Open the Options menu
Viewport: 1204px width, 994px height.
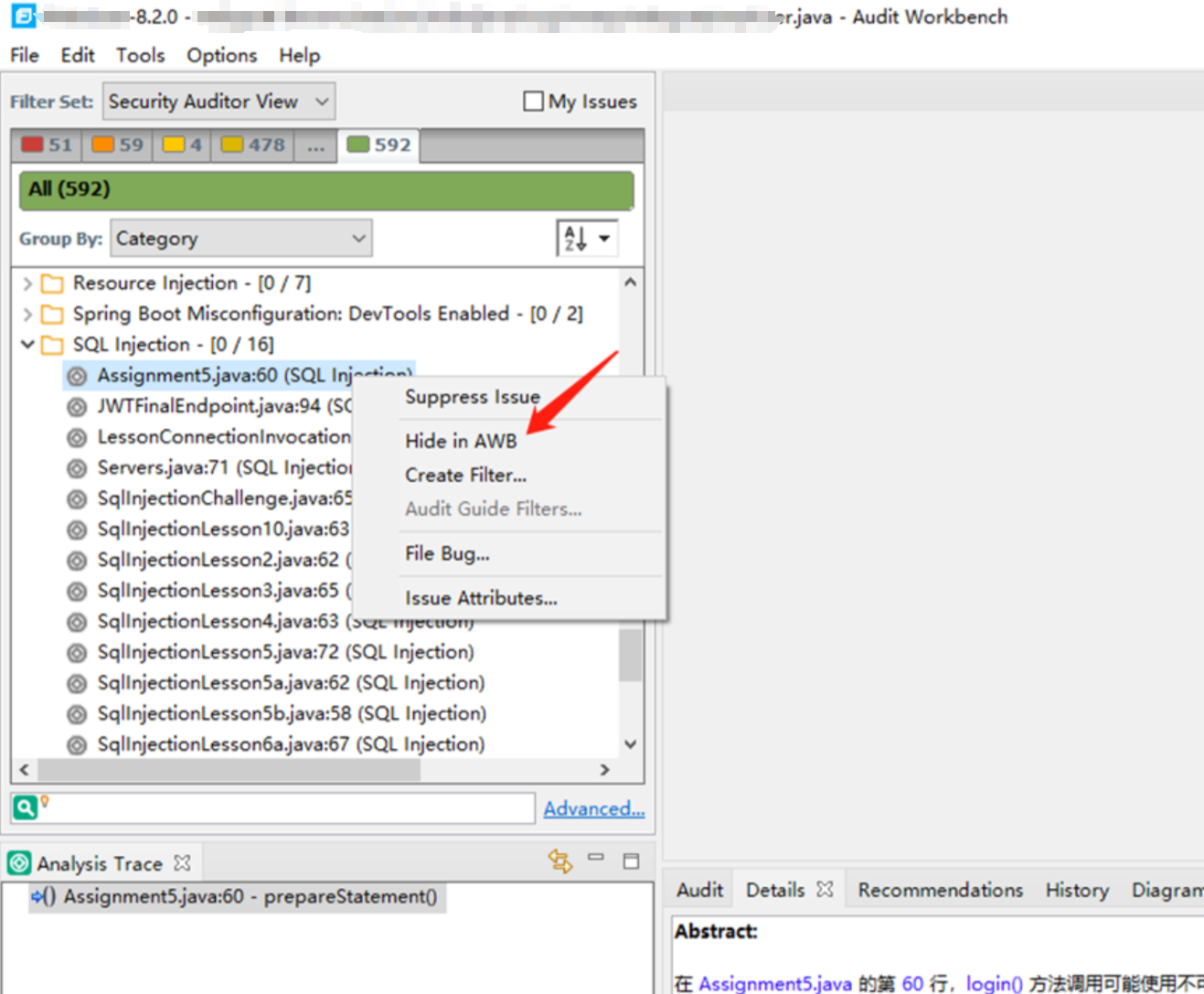(222, 56)
